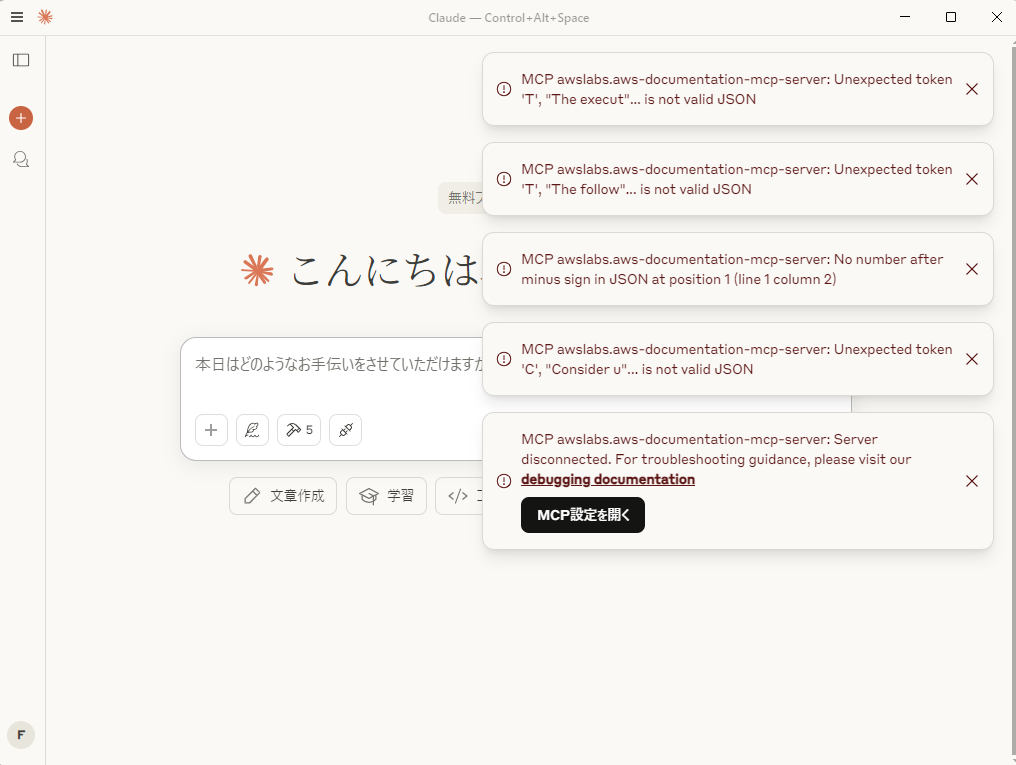Click the plus attachment button in prompt box
The height and width of the screenshot is (765, 1016).
point(211,430)
